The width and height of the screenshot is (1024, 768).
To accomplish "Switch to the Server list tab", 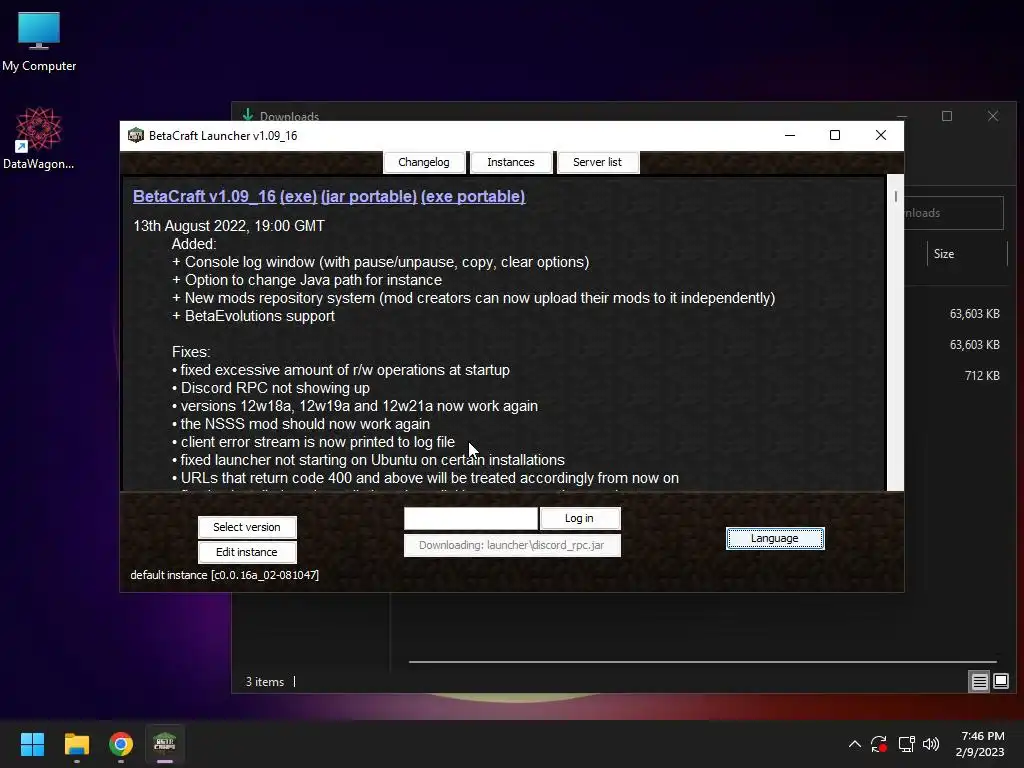I will (598, 162).
